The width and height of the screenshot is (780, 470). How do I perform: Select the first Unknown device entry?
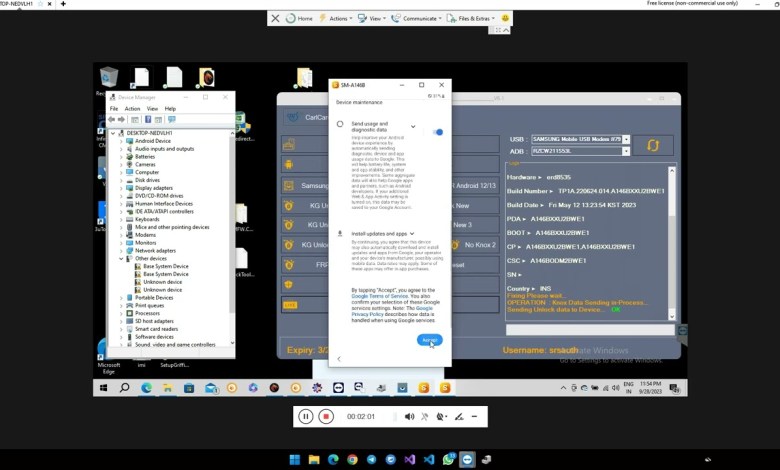click(162, 282)
